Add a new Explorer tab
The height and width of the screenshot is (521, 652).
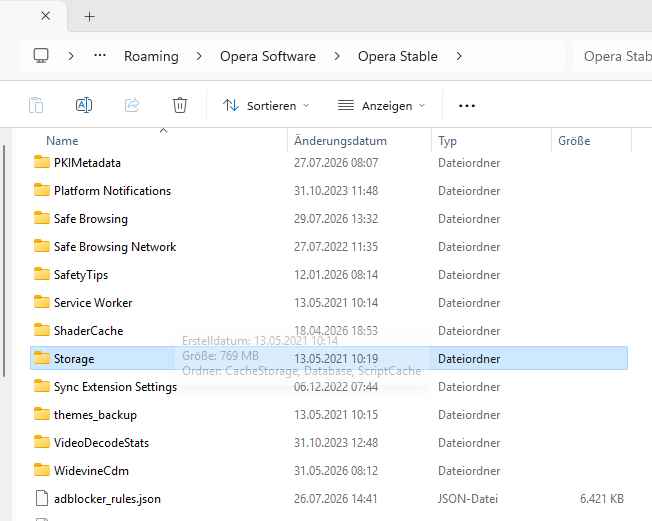89,17
